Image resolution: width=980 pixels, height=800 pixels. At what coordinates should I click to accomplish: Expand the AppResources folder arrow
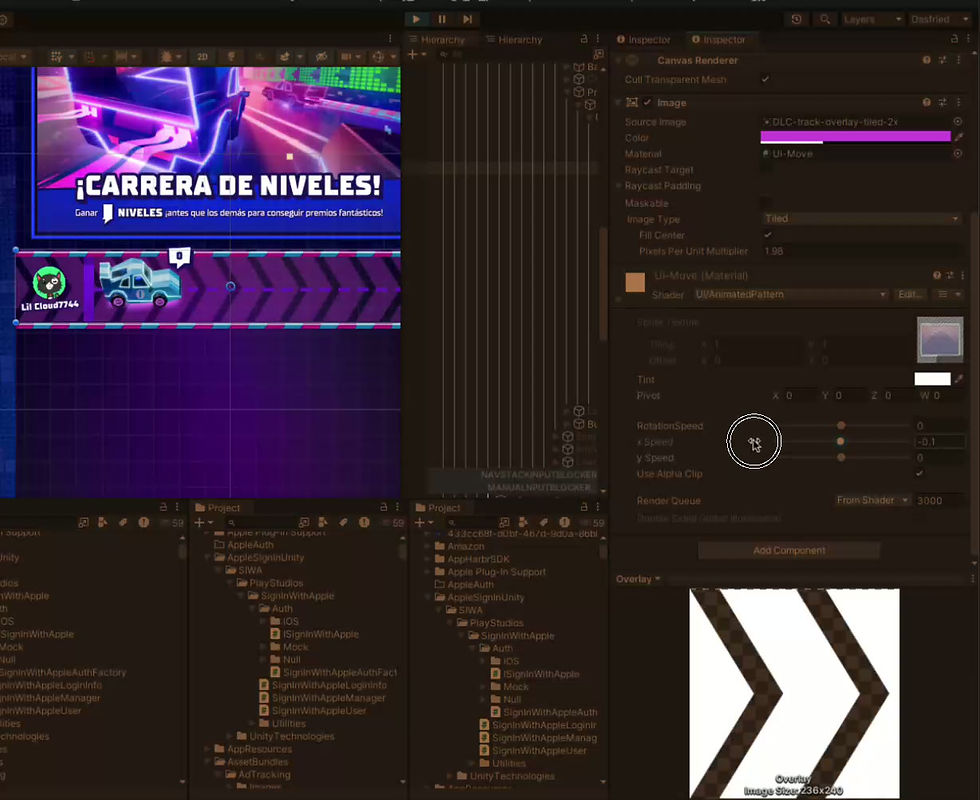207,749
